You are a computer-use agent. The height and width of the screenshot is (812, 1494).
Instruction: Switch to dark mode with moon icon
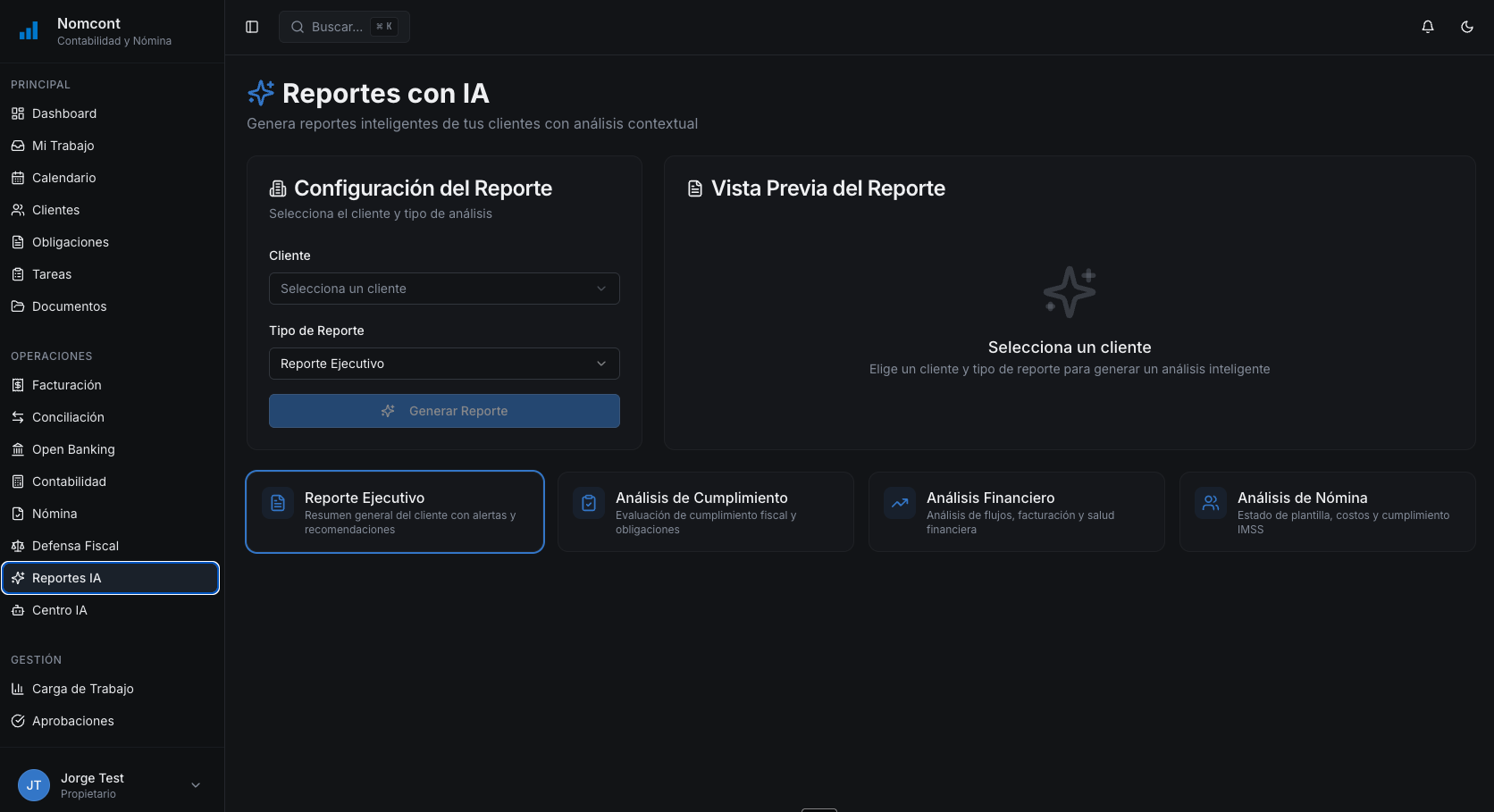point(1466,27)
